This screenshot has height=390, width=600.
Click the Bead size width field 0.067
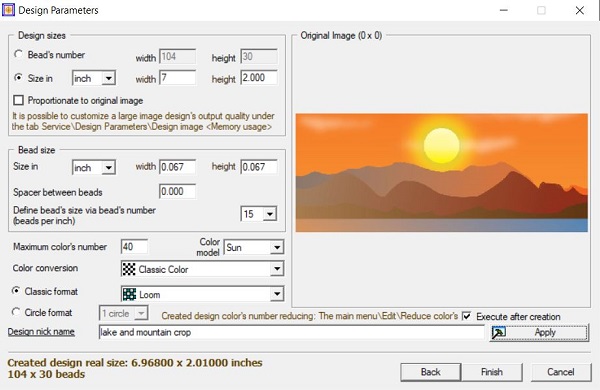tap(178, 167)
